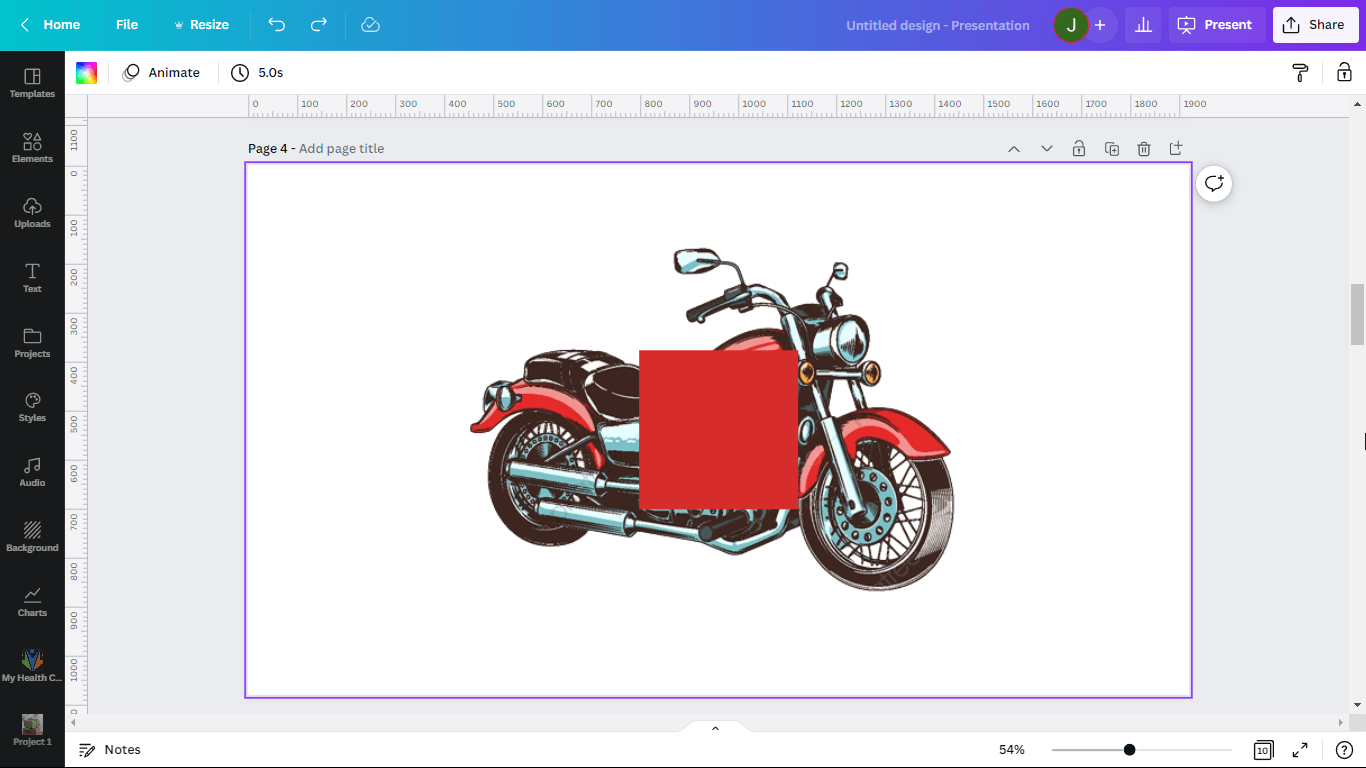Toggle the lock on the selected element
The width and height of the screenshot is (1366, 768).
point(1344,72)
